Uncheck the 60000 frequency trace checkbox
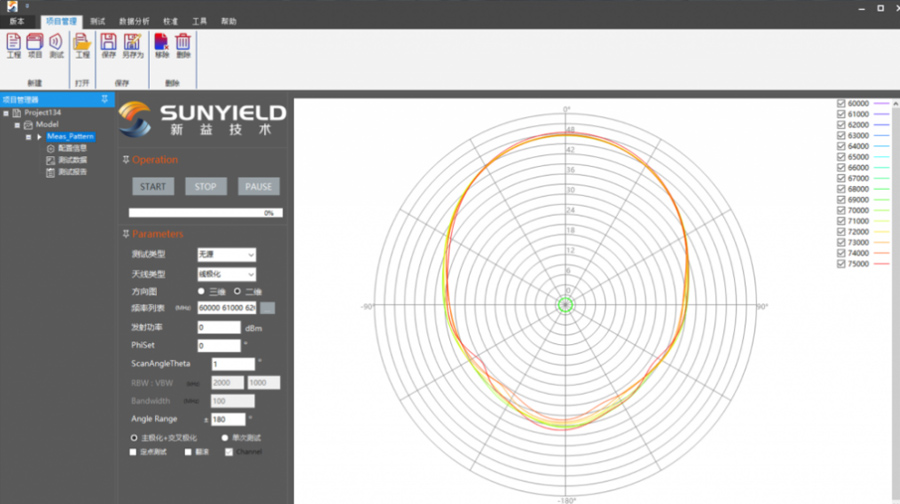Screen dimensions: 900x504 (x=840, y=103)
